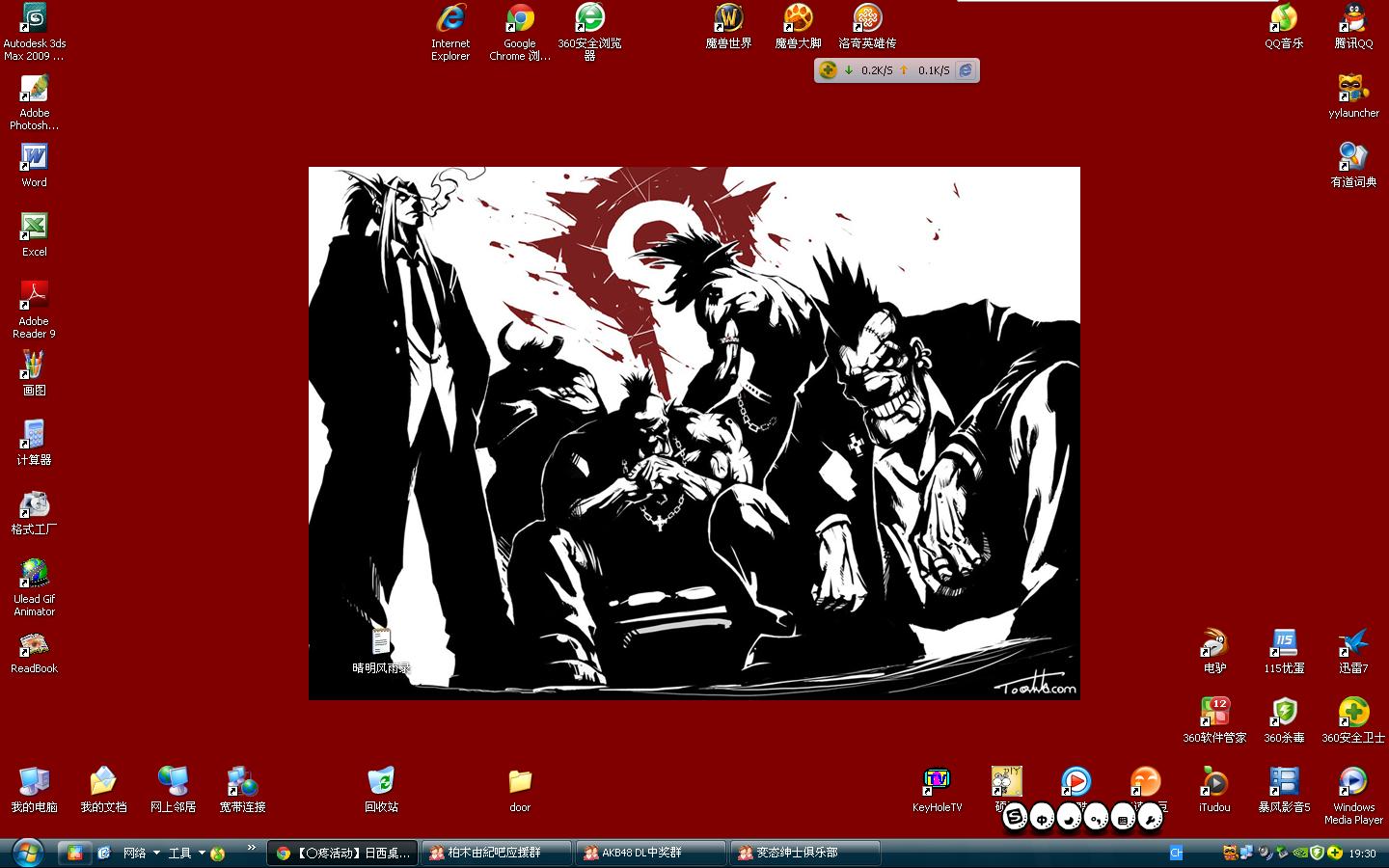Click the CH language indicator
Screen dimensions: 1389x868
(x=1176, y=853)
